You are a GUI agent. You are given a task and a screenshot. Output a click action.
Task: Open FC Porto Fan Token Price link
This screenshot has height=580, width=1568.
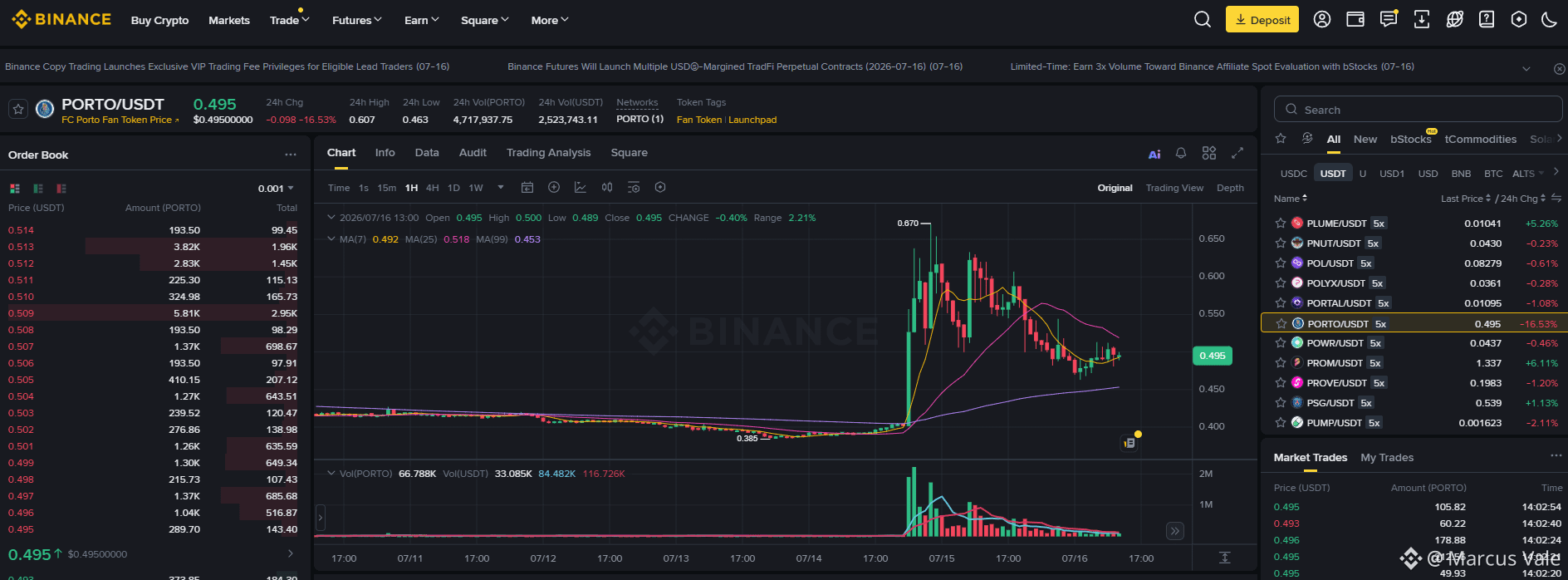(120, 120)
